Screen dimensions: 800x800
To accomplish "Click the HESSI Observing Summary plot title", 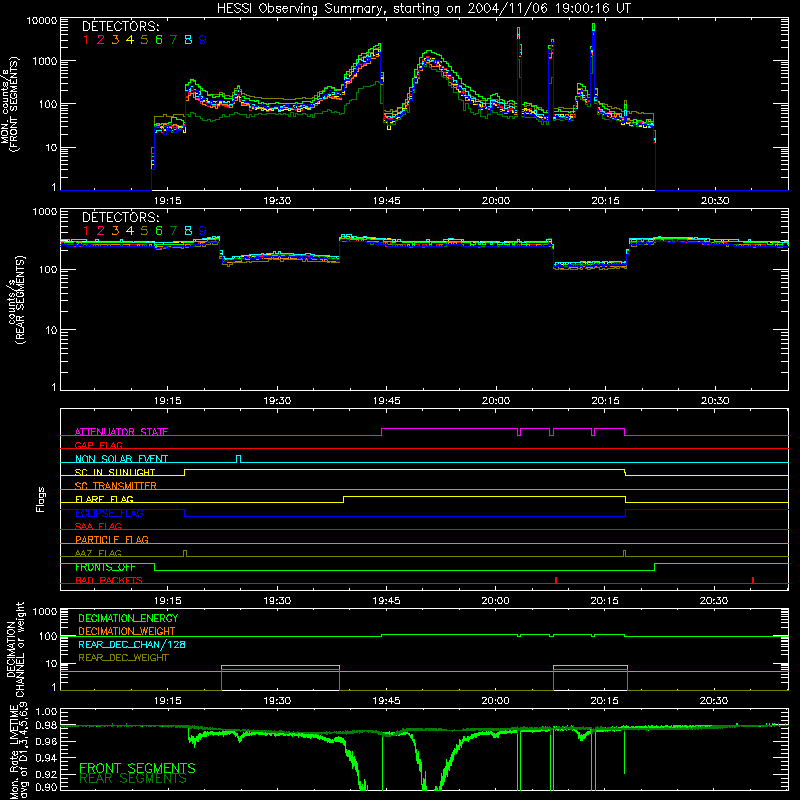I will click(424, 8).
